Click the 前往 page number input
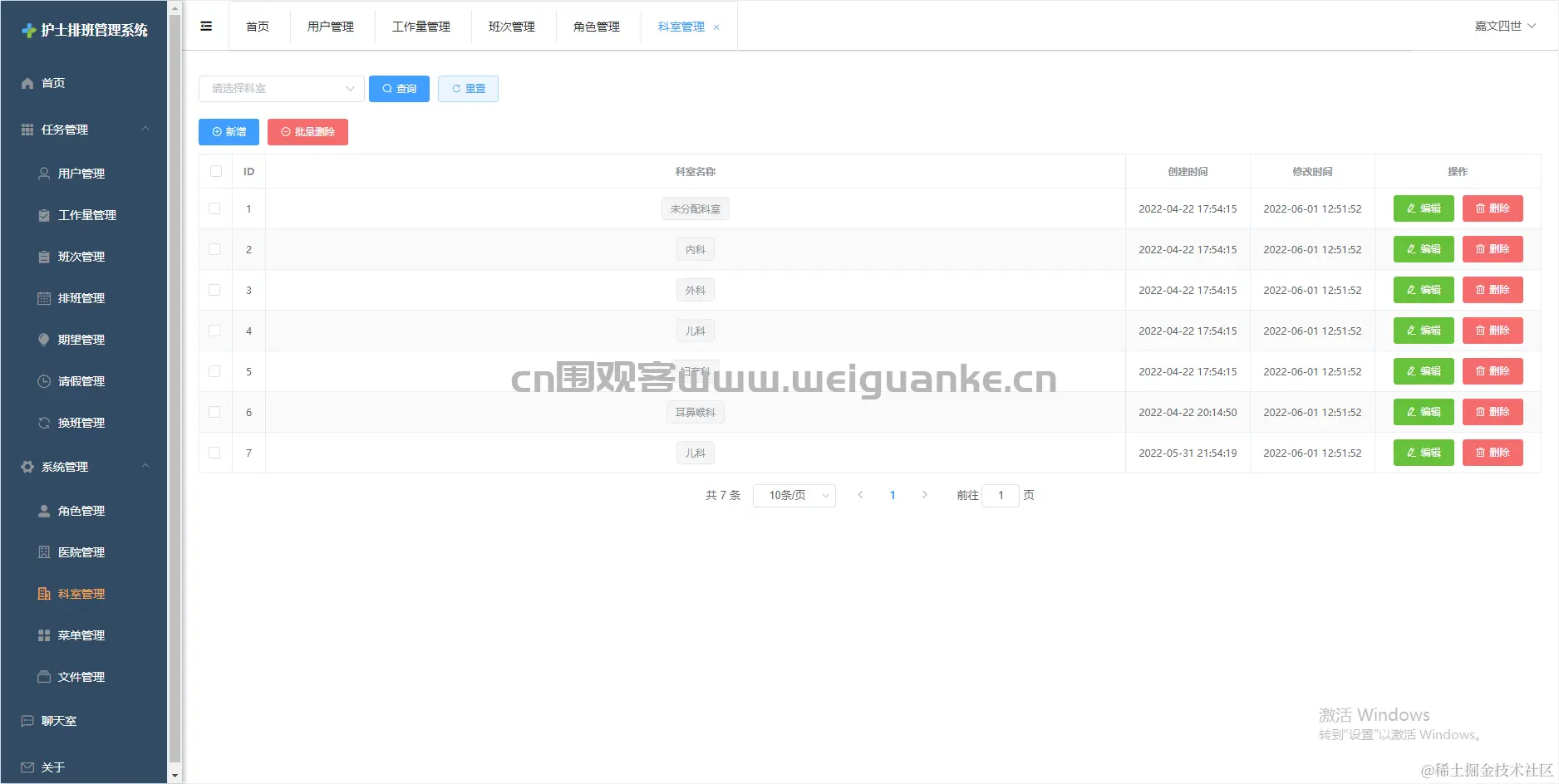Screen dimensions: 1559x784 [x=1001, y=495]
